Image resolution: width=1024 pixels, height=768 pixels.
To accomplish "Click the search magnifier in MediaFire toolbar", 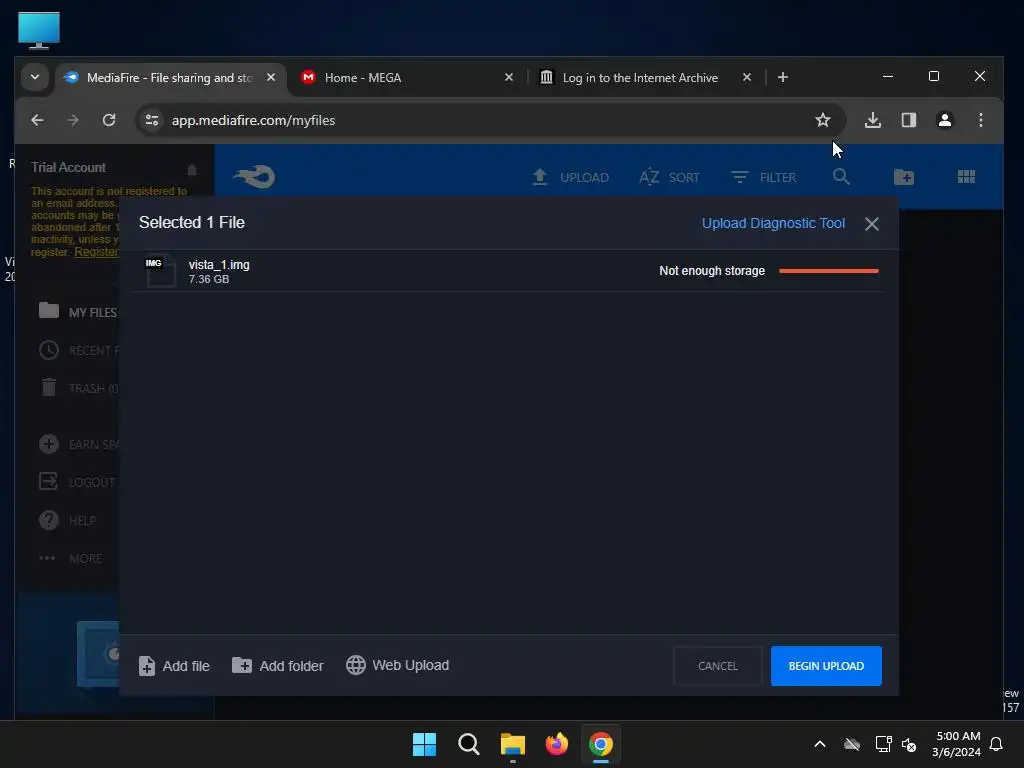I will [x=841, y=176].
